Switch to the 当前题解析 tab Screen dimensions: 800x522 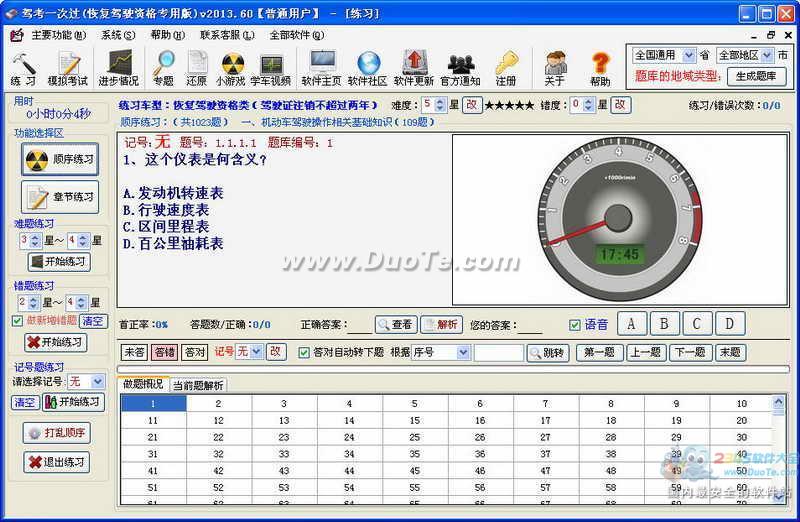click(198, 385)
